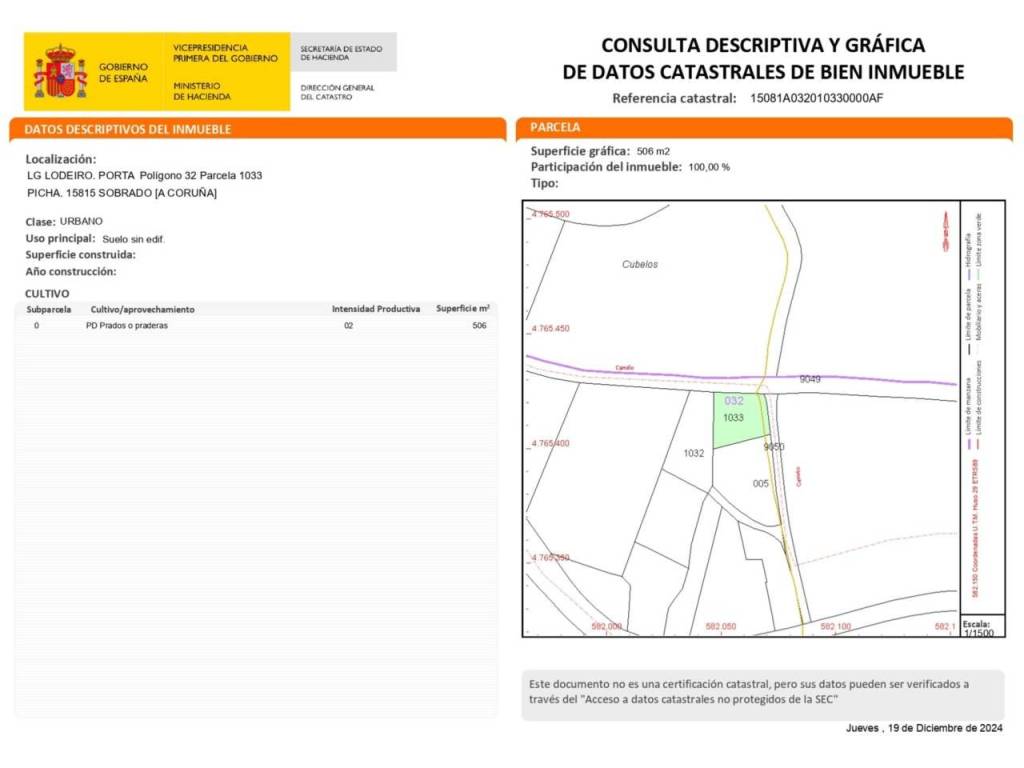Click the map coordinate label 582.050
Image resolution: width=1024 pixels, height=768 pixels.
point(721,626)
